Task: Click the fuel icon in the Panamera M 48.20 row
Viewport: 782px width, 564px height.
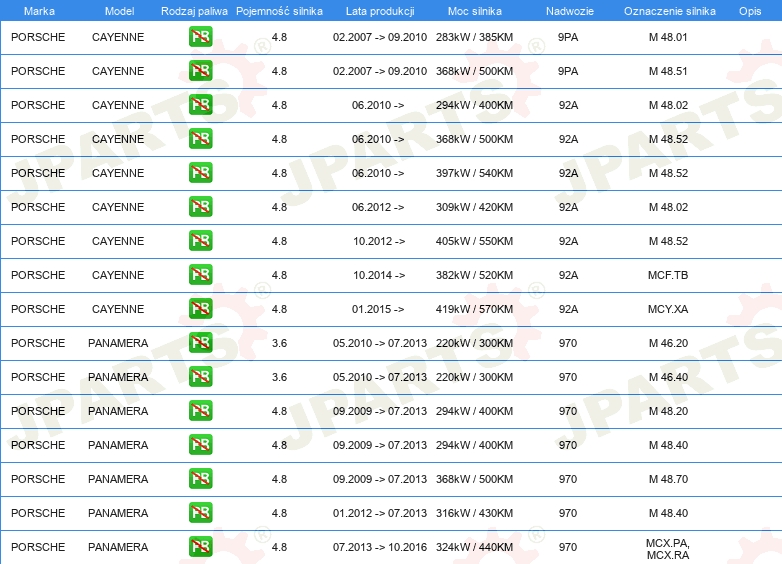Action: coord(200,411)
